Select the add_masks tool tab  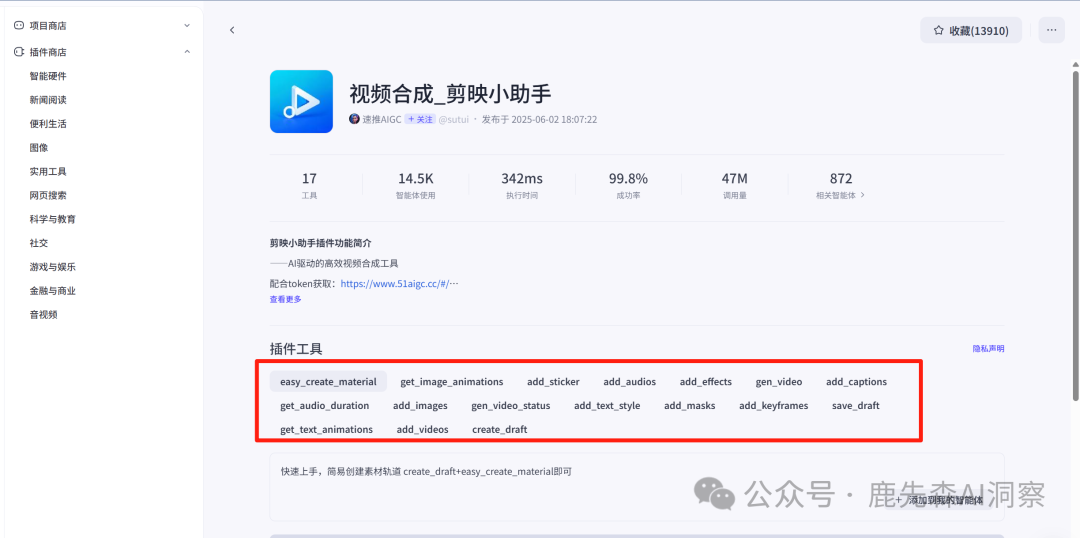(689, 406)
